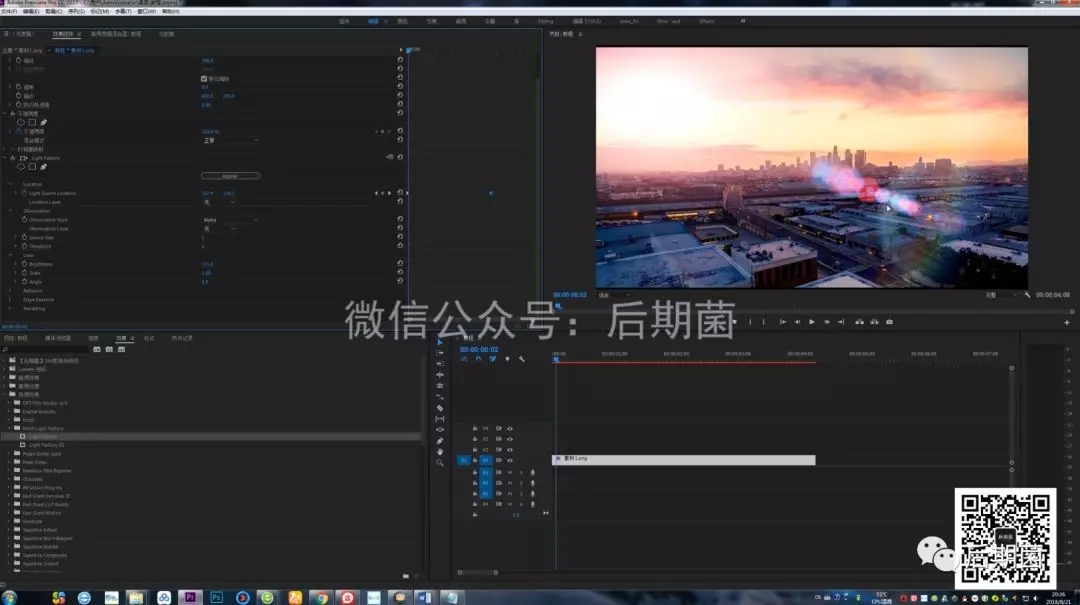Click the Extract button in Program Monitor
The height and width of the screenshot is (605, 1080).
874,322
